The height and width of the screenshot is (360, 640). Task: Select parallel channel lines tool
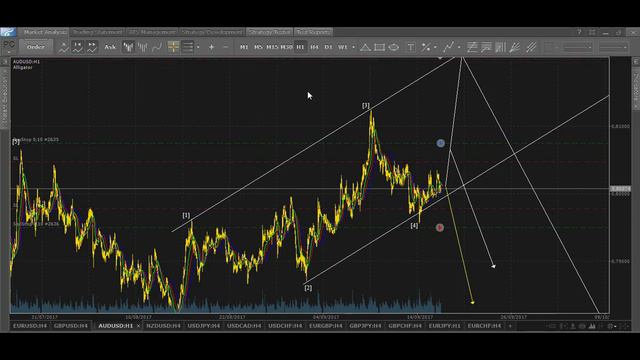point(531,47)
